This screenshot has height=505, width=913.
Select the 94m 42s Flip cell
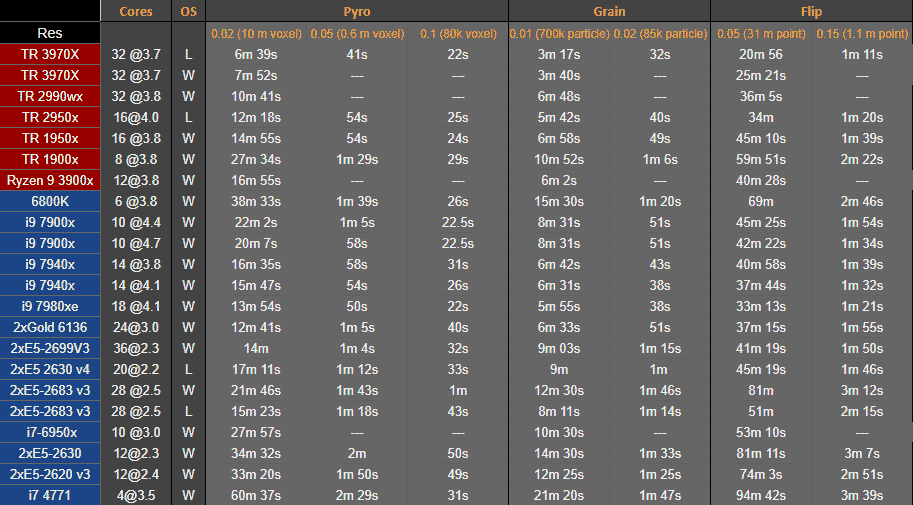761,495
